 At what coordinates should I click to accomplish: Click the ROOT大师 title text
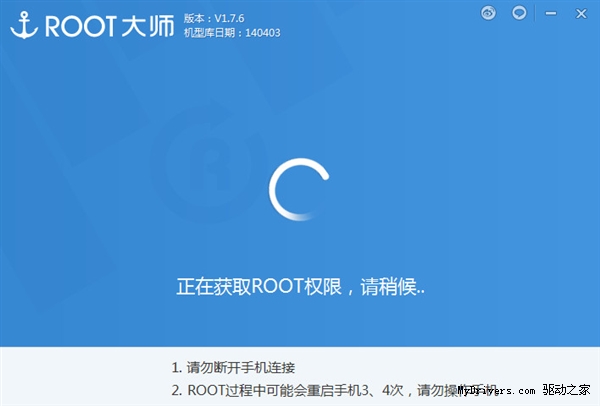109,26
